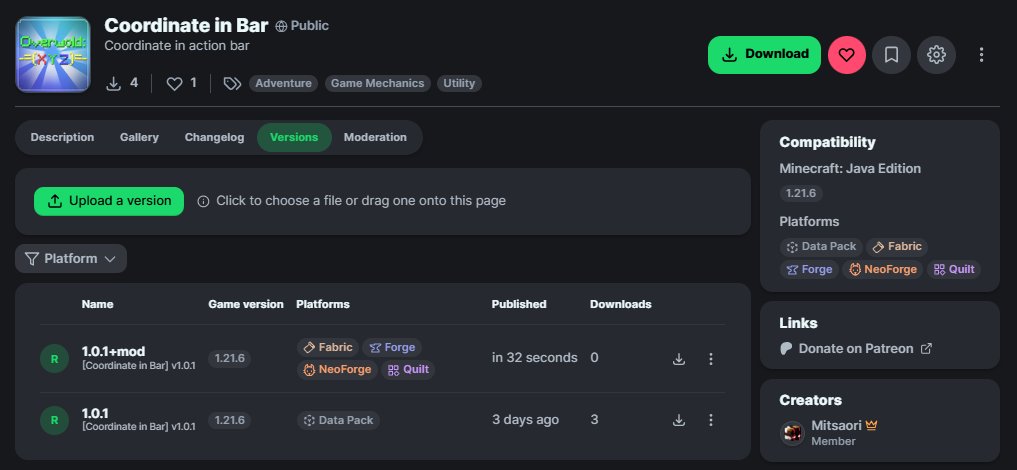
Task: Click the Downloads column header
Action: pos(621,304)
